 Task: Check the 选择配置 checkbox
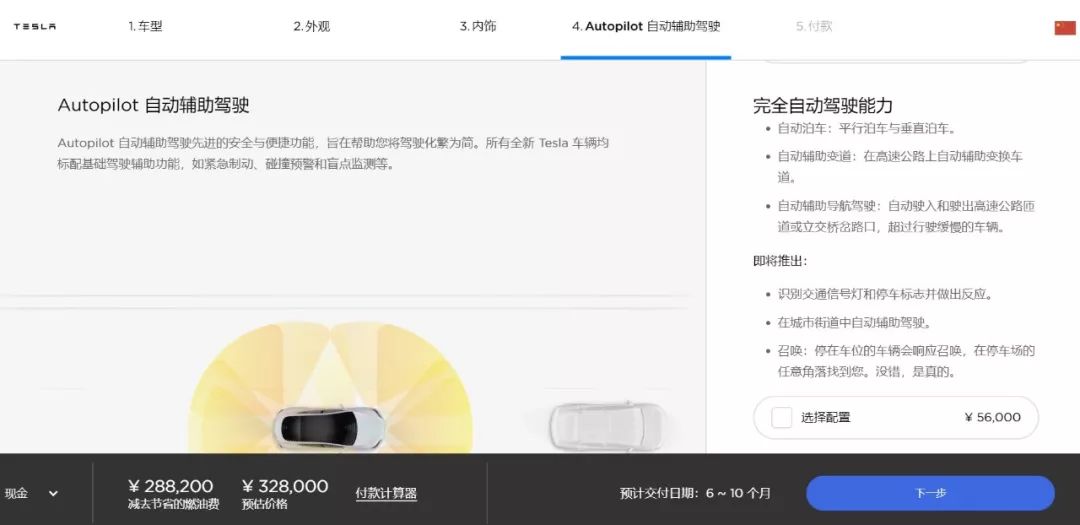782,418
